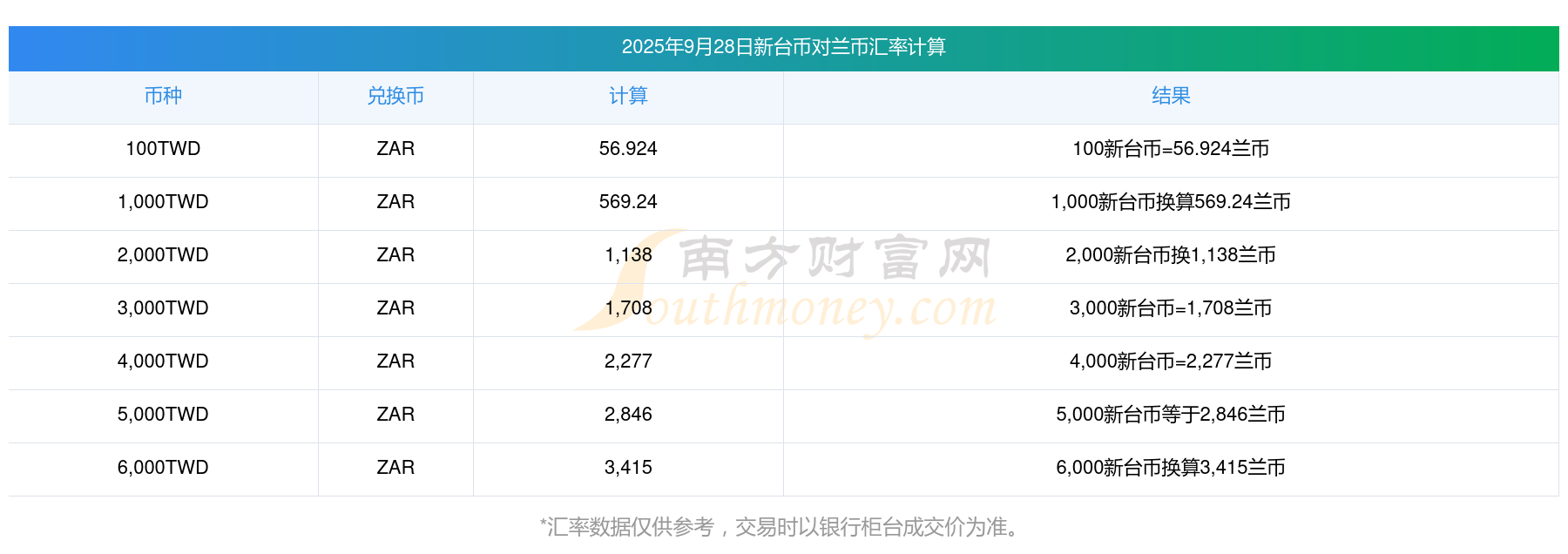Select the 计算 column header
The image size is (1568, 554).
coord(628,96)
